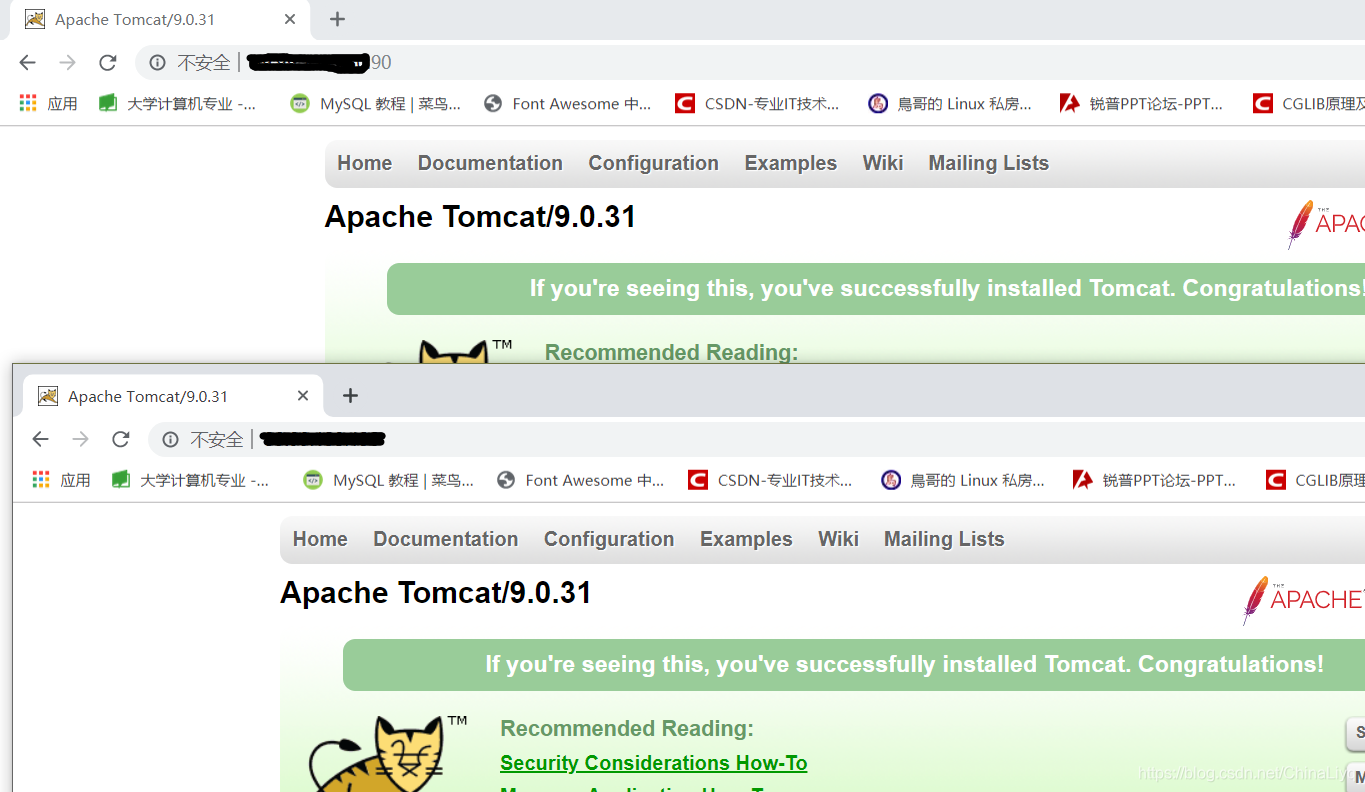Open the Font Awesome bookmark in the upper window
Image resolution: width=1365 pixels, height=792 pixels.
[x=568, y=103]
